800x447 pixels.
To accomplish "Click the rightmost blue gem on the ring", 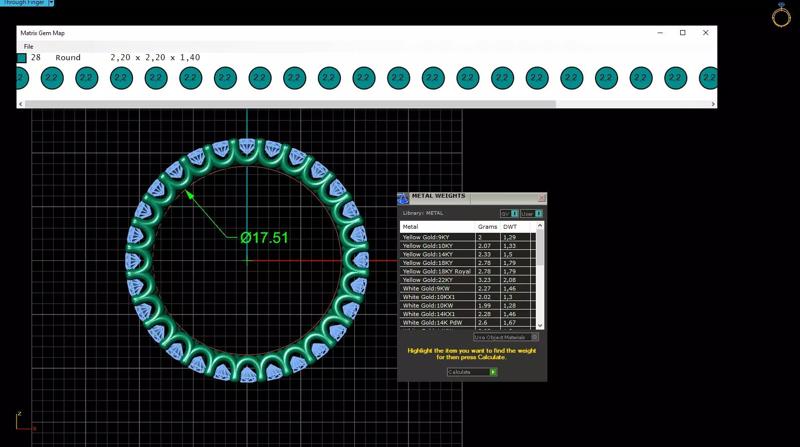I will [x=360, y=260].
